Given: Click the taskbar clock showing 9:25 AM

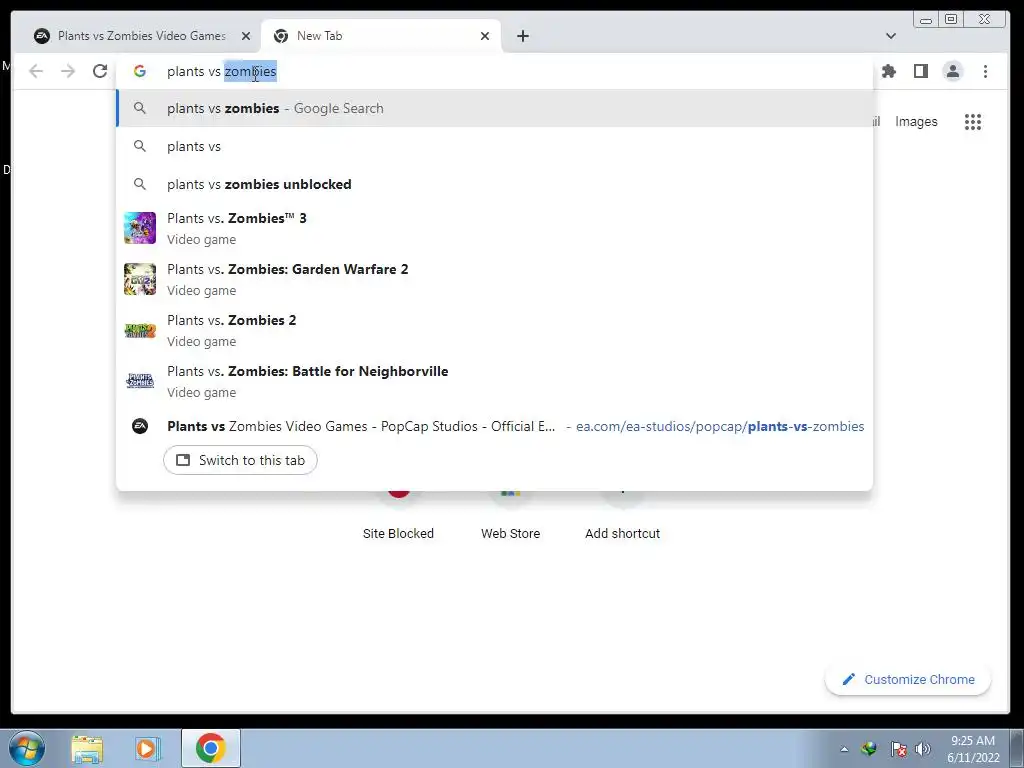Looking at the screenshot, I should [x=973, y=749].
